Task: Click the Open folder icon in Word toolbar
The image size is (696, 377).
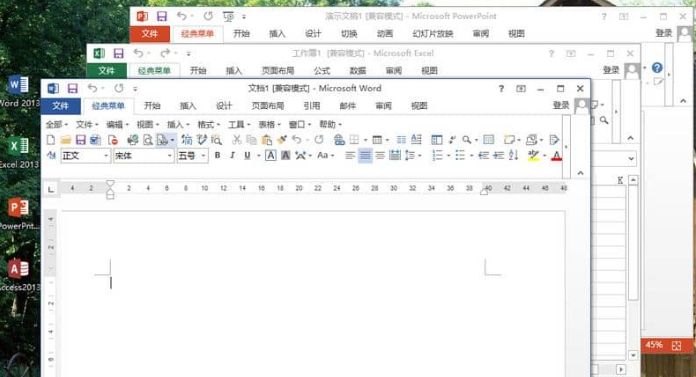Action: point(66,140)
